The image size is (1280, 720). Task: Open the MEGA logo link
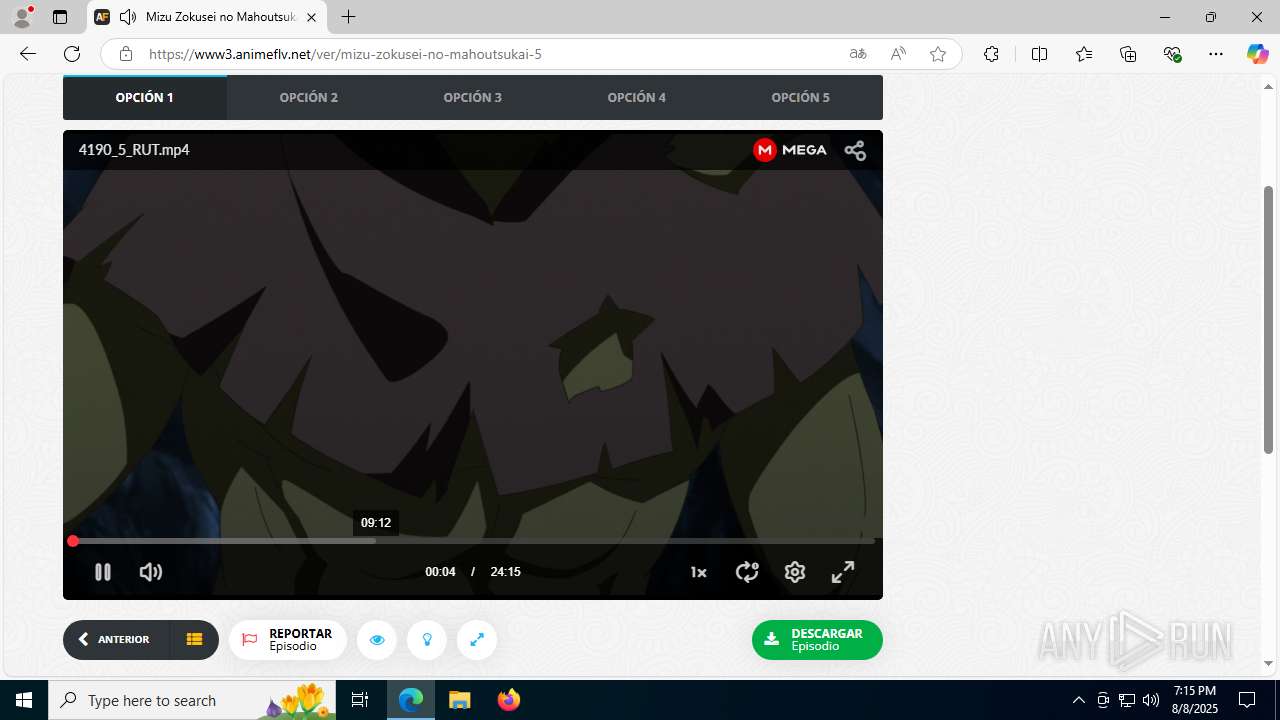(x=790, y=150)
